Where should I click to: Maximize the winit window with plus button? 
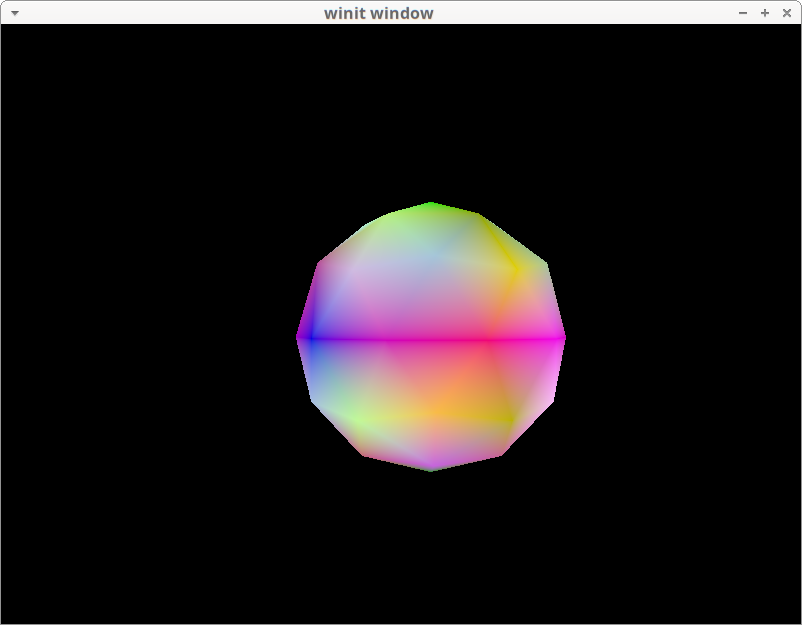pyautogui.click(x=765, y=13)
